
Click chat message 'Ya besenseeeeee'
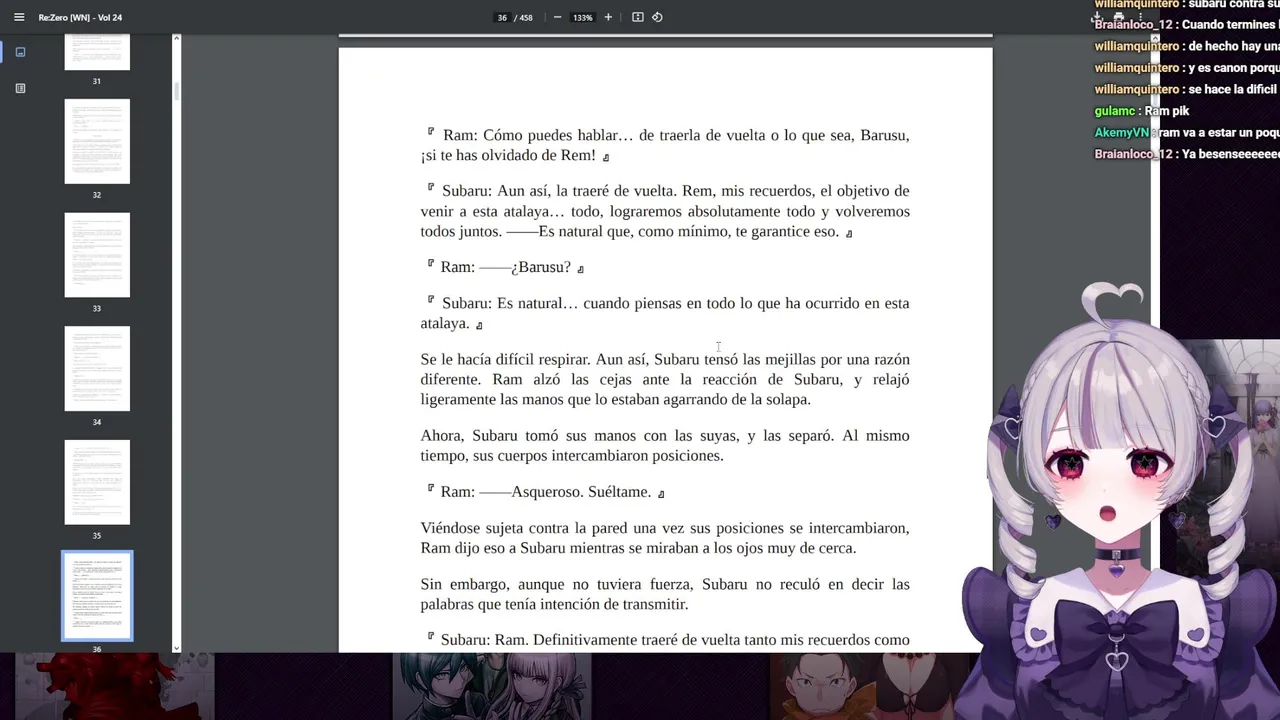point(1232,154)
